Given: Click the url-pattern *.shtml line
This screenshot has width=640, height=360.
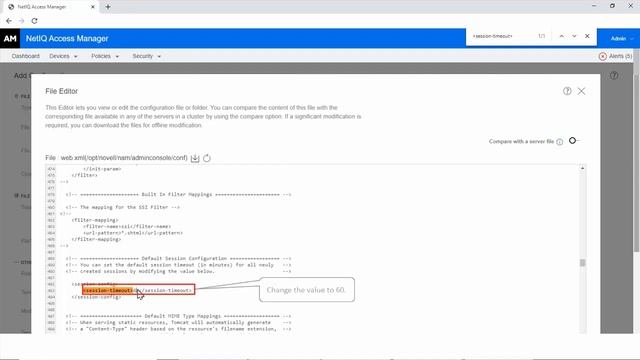Looking at the screenshot, I should click(133, 233).
